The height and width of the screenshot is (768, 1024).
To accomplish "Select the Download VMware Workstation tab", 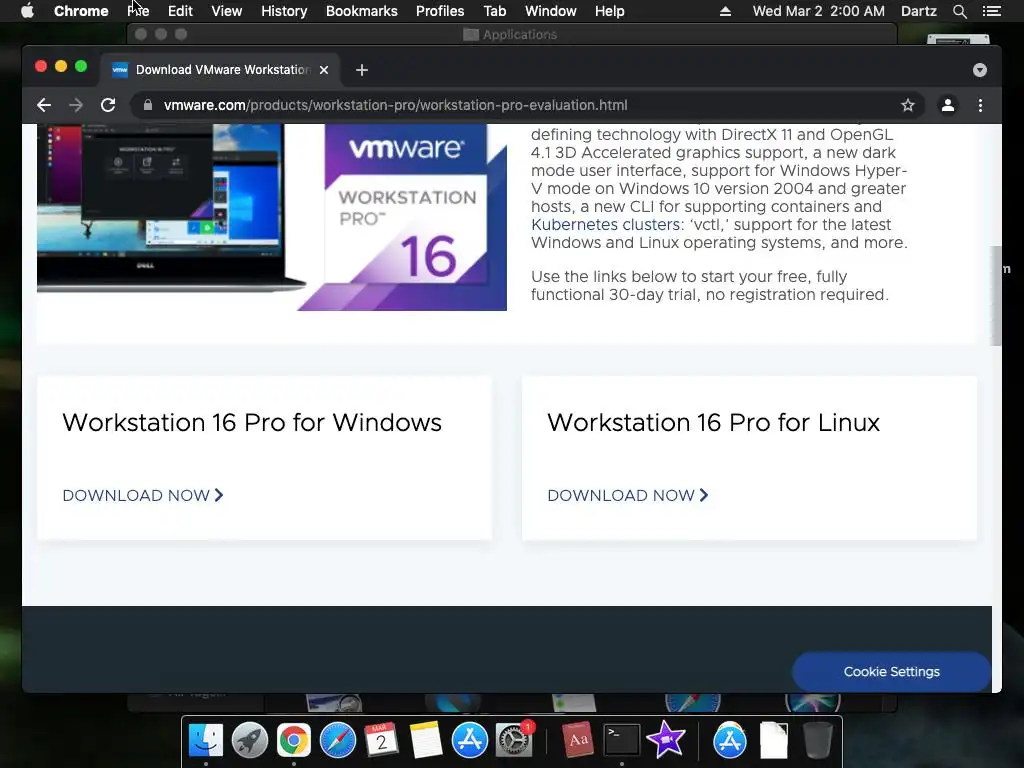I will (x=219, y=70).
